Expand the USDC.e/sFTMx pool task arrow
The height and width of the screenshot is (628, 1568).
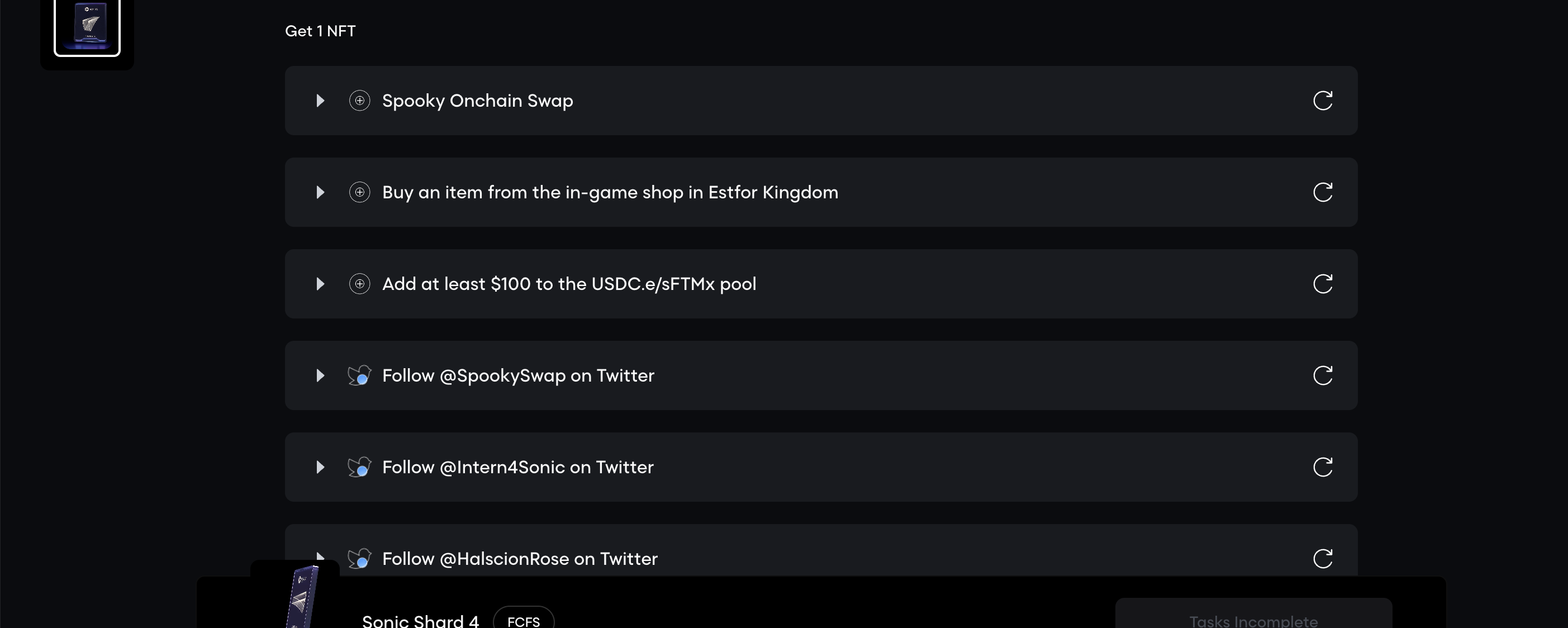320,284
